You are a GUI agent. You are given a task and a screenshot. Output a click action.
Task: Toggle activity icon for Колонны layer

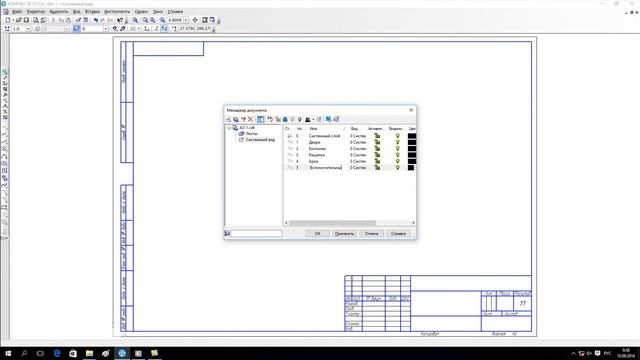coord(377,149)
